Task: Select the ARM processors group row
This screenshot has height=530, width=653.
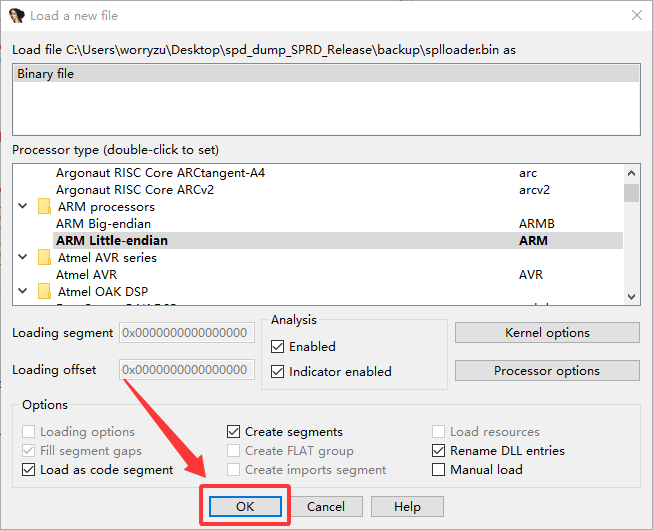Action: tap(318, 207)
